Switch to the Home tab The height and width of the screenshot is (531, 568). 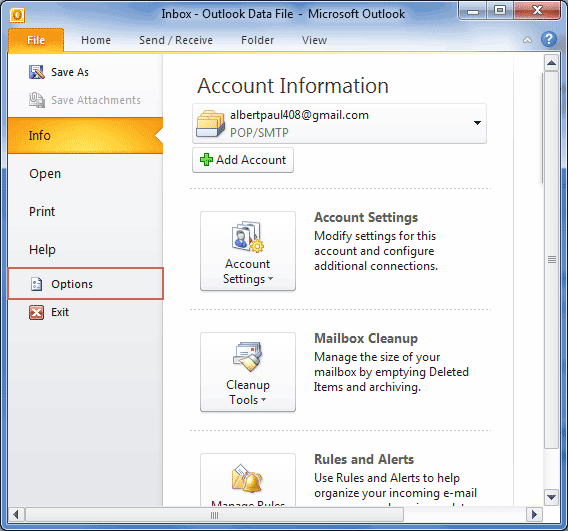pyautogui.click(x=96, y=40)
